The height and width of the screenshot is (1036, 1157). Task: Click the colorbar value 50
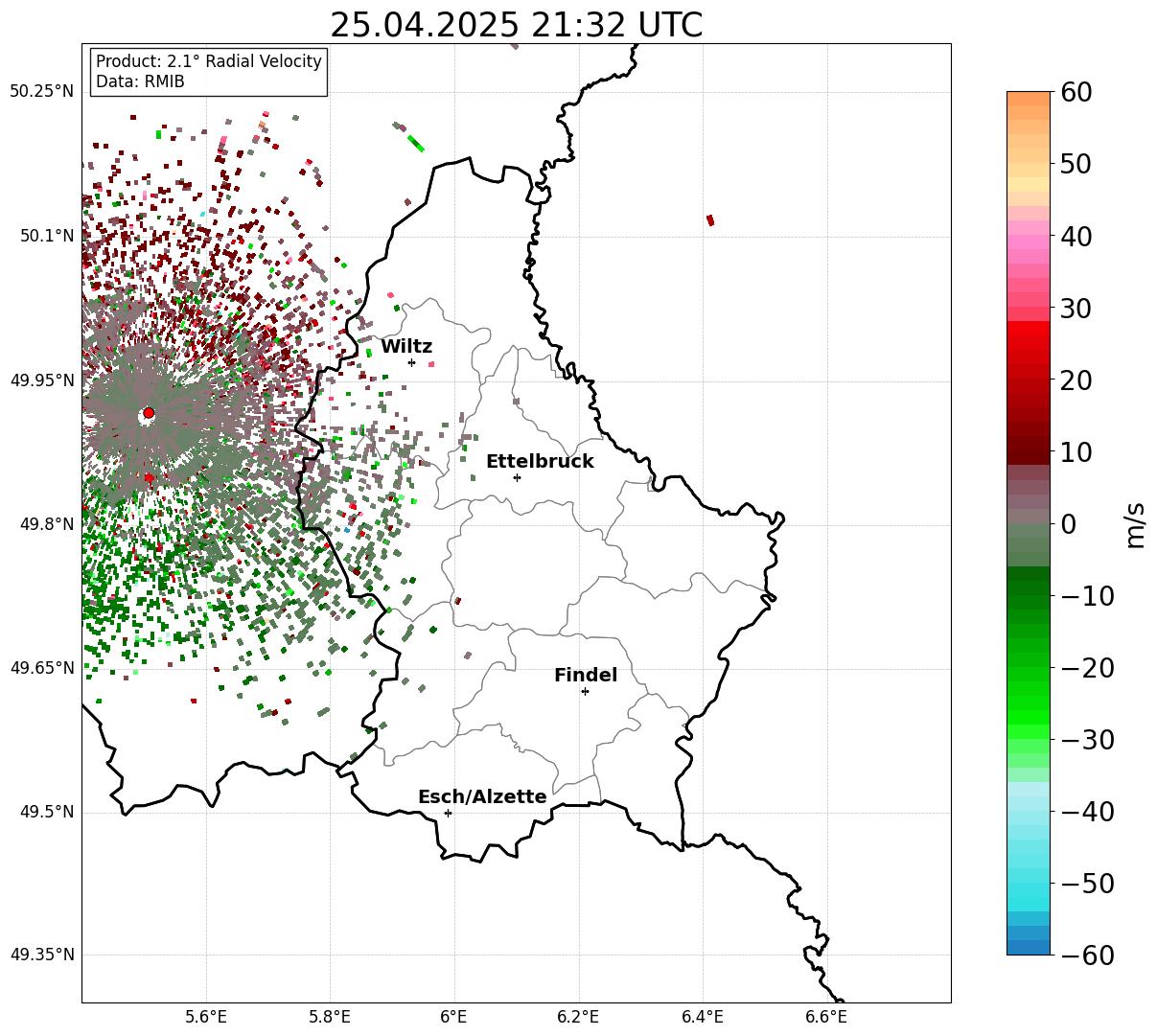pos(1076,164)
